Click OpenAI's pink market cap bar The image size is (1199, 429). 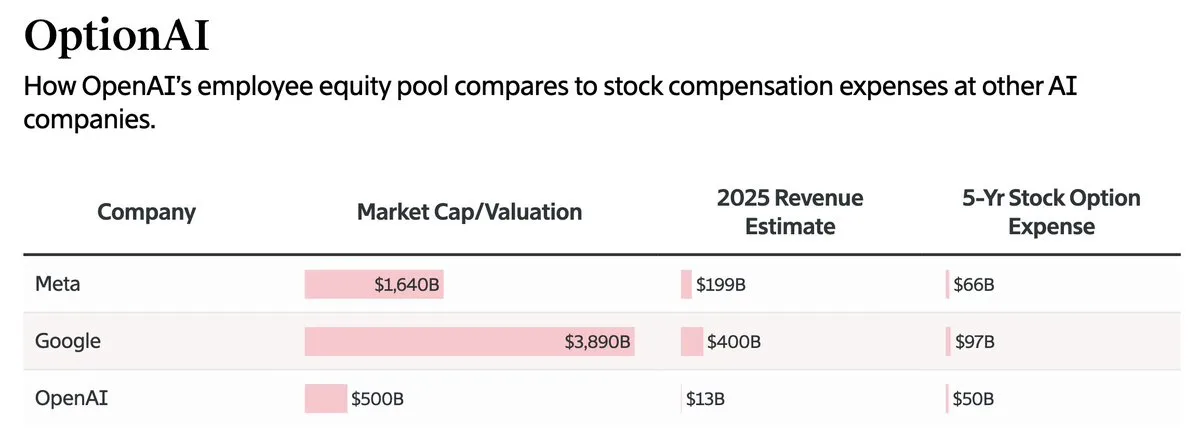pos(326,398)
